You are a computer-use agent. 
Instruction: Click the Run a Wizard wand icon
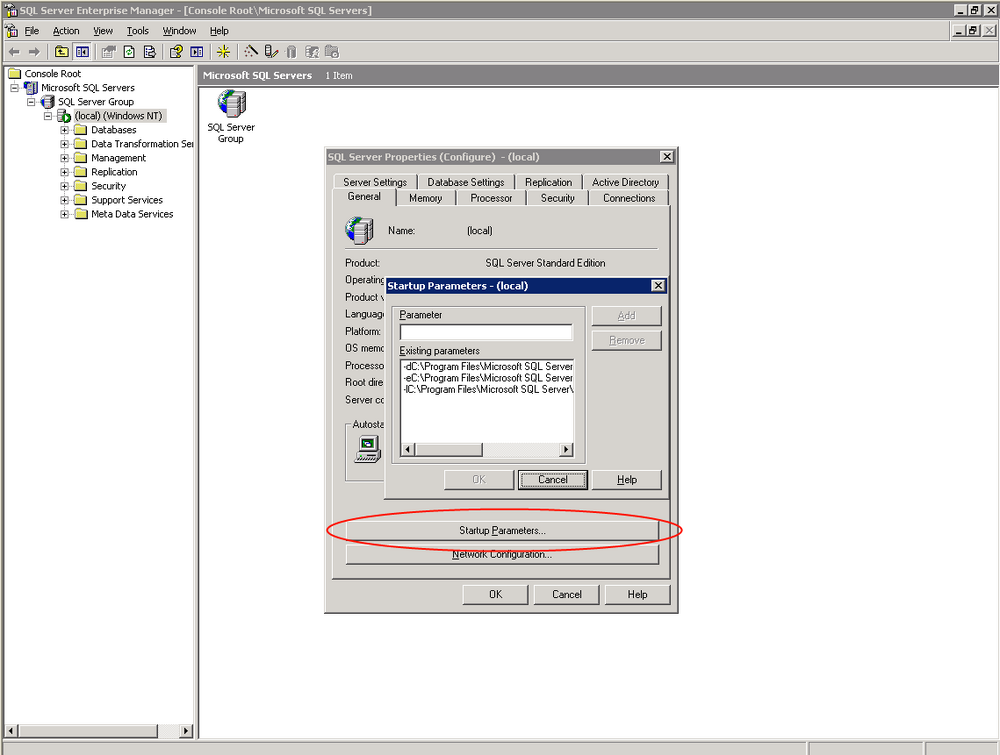[x=251, y=52]
